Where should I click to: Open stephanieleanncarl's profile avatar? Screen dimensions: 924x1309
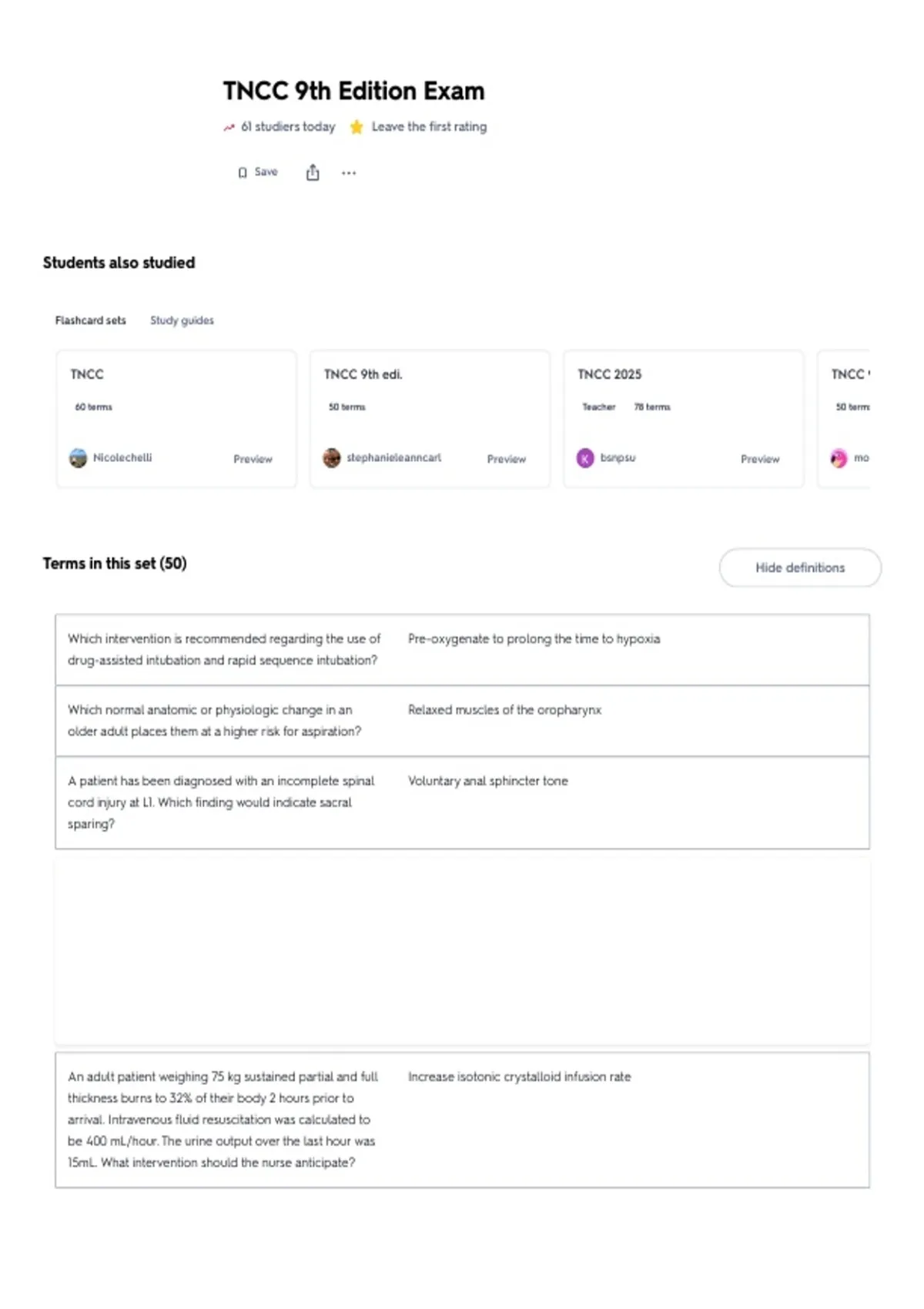tap(332, 458)
